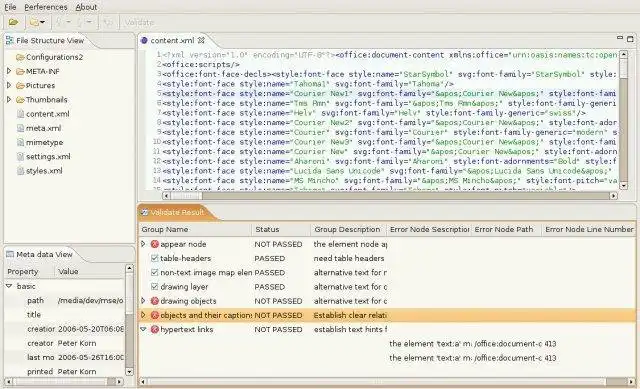Click the meta.xml file icon
The width and height of the screenshot is (640, 389).
coord(20,128)
